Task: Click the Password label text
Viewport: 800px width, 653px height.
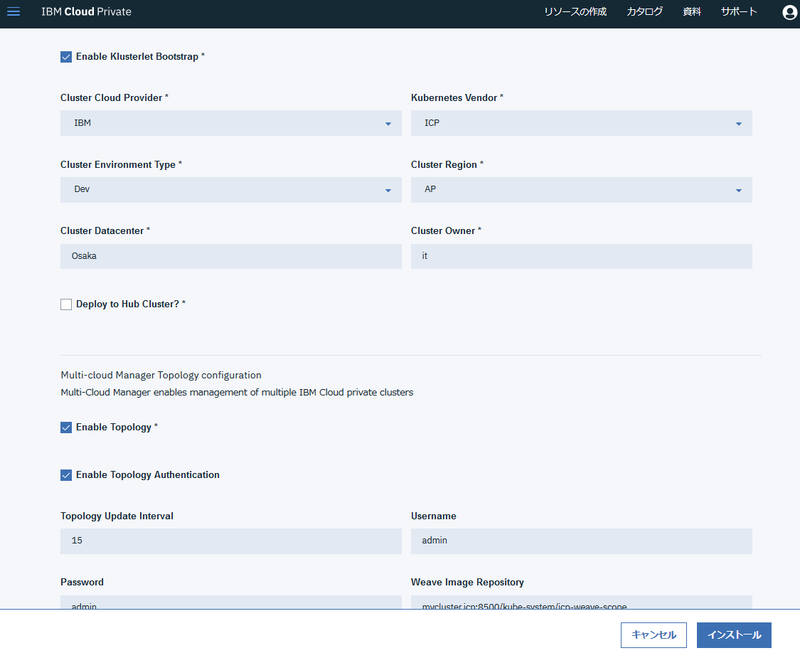Action: (82, 582)
